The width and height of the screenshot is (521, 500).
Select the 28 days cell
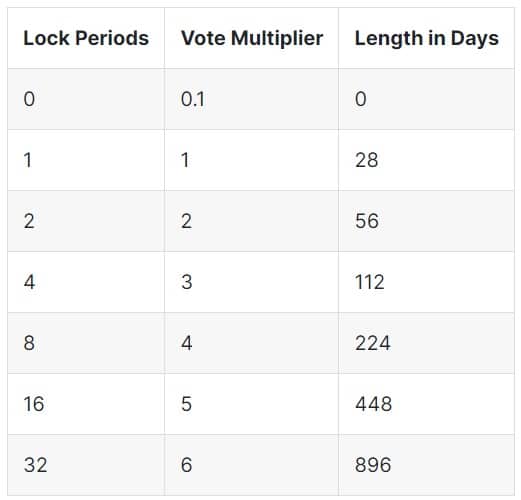426,160
